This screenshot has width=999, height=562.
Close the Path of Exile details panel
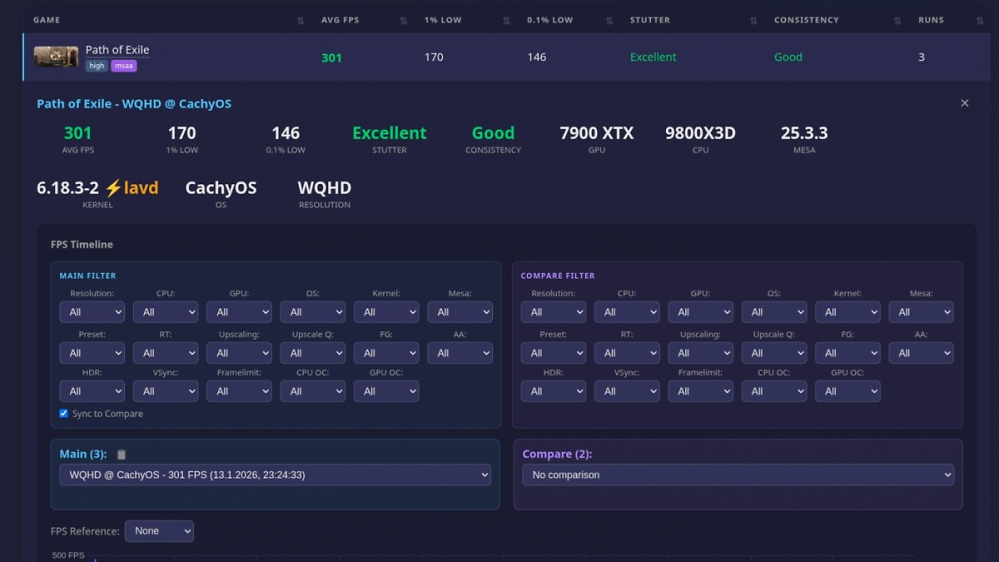[x=965, y=103]
